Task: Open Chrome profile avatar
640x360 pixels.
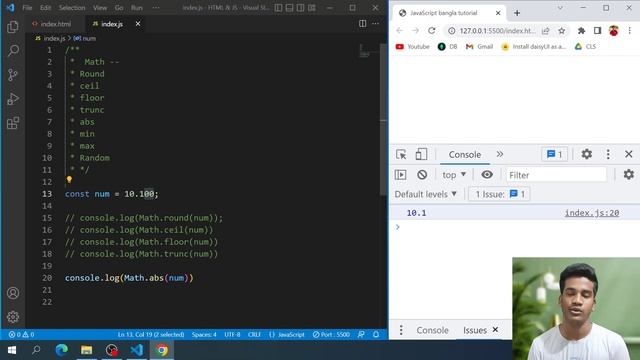Action: [613, 31]
